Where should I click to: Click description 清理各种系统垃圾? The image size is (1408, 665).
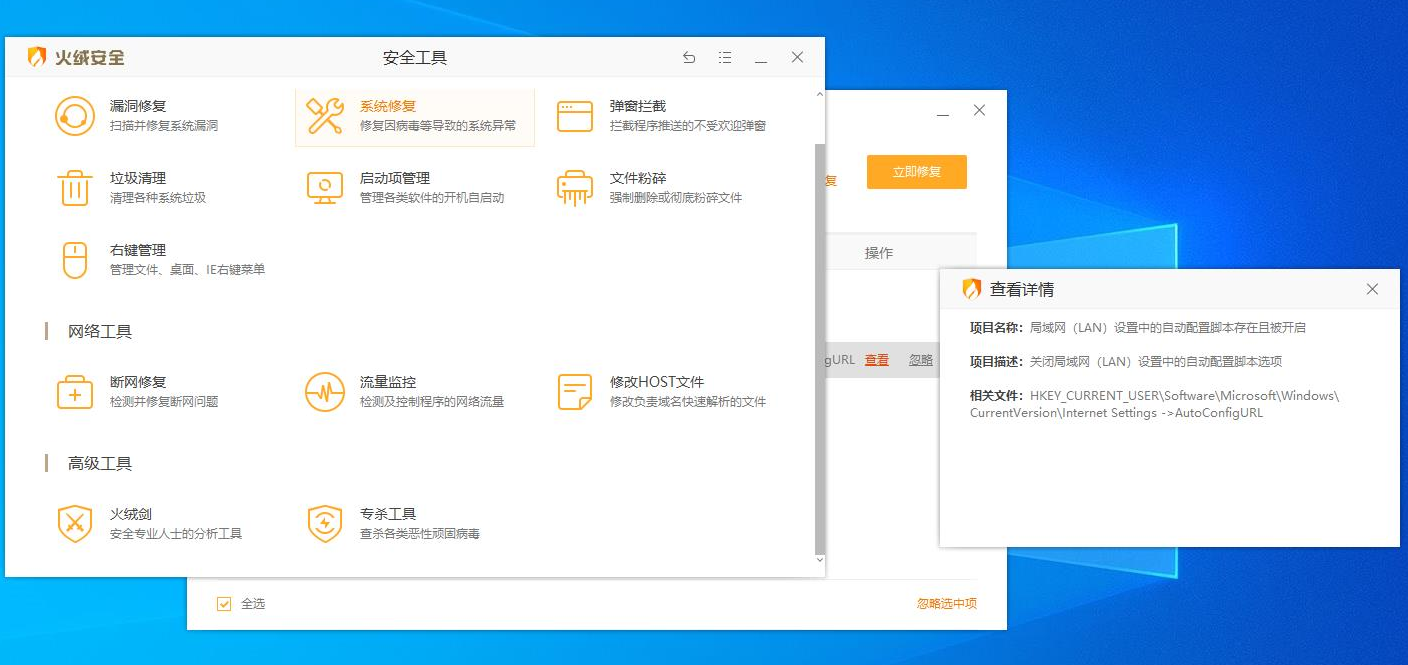(158, 198)
